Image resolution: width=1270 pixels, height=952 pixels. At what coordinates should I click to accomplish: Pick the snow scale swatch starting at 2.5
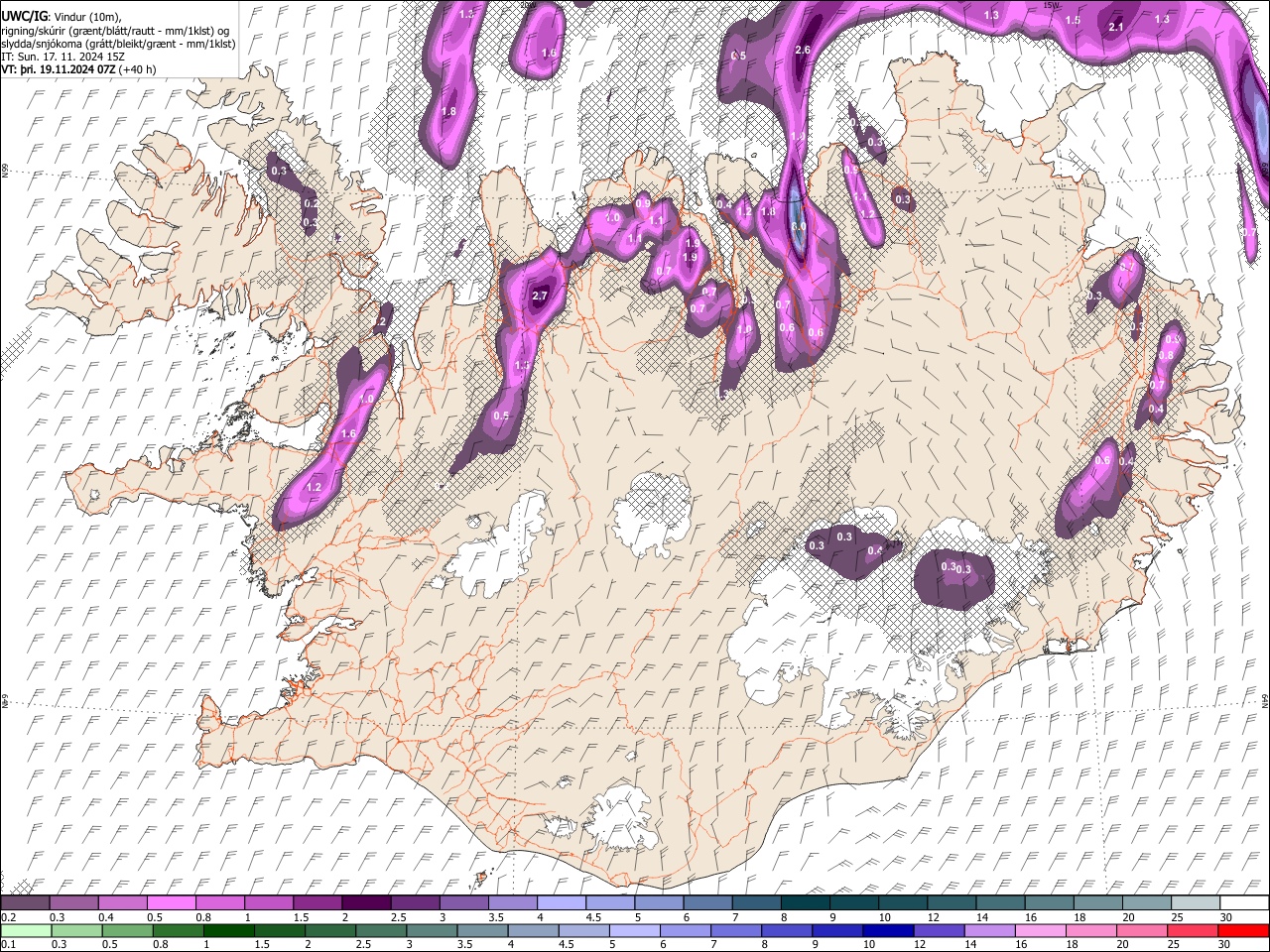[x=415, y=902]
